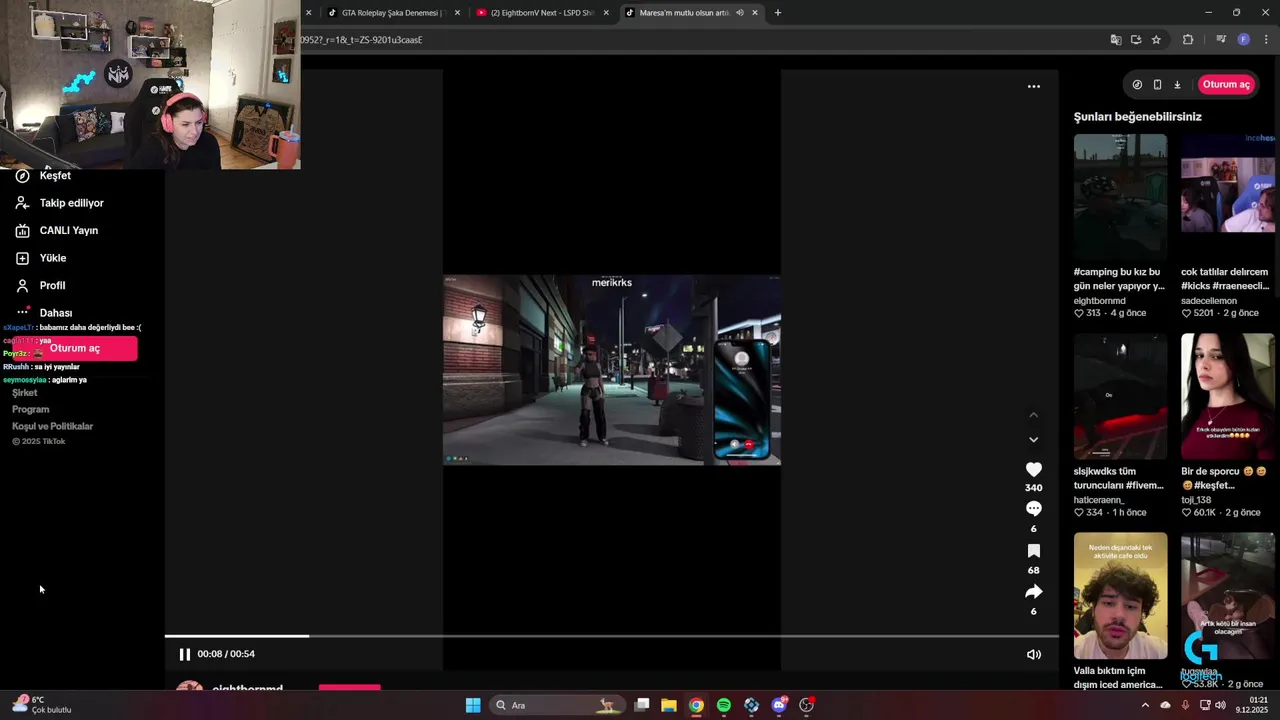Open the #camping bu kız video thumbnail
1280x720 pixels.
[x=1120, y=196]
